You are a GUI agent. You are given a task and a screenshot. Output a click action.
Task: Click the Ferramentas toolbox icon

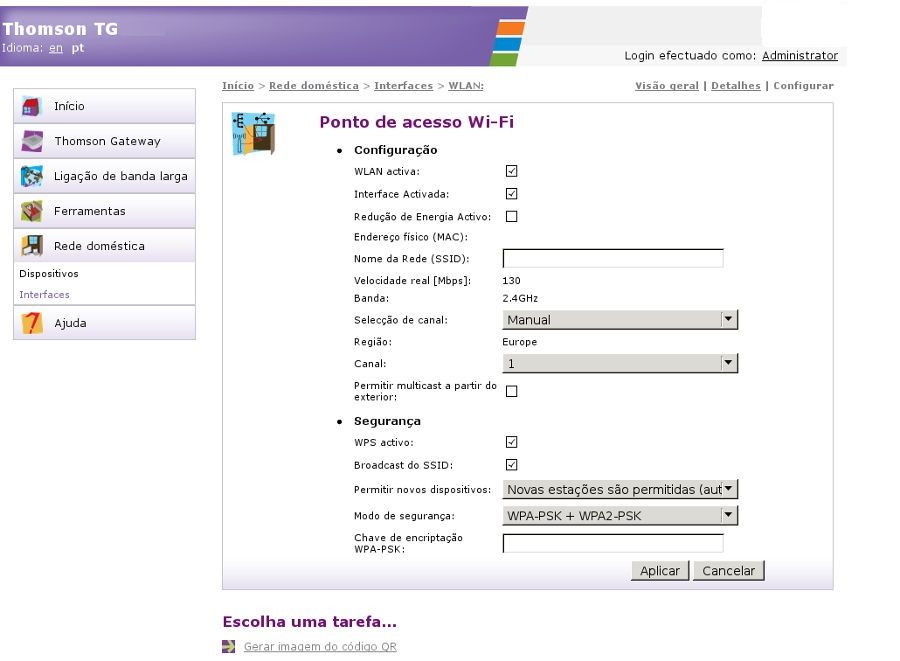pyautogui.click(x=32, y=211)
